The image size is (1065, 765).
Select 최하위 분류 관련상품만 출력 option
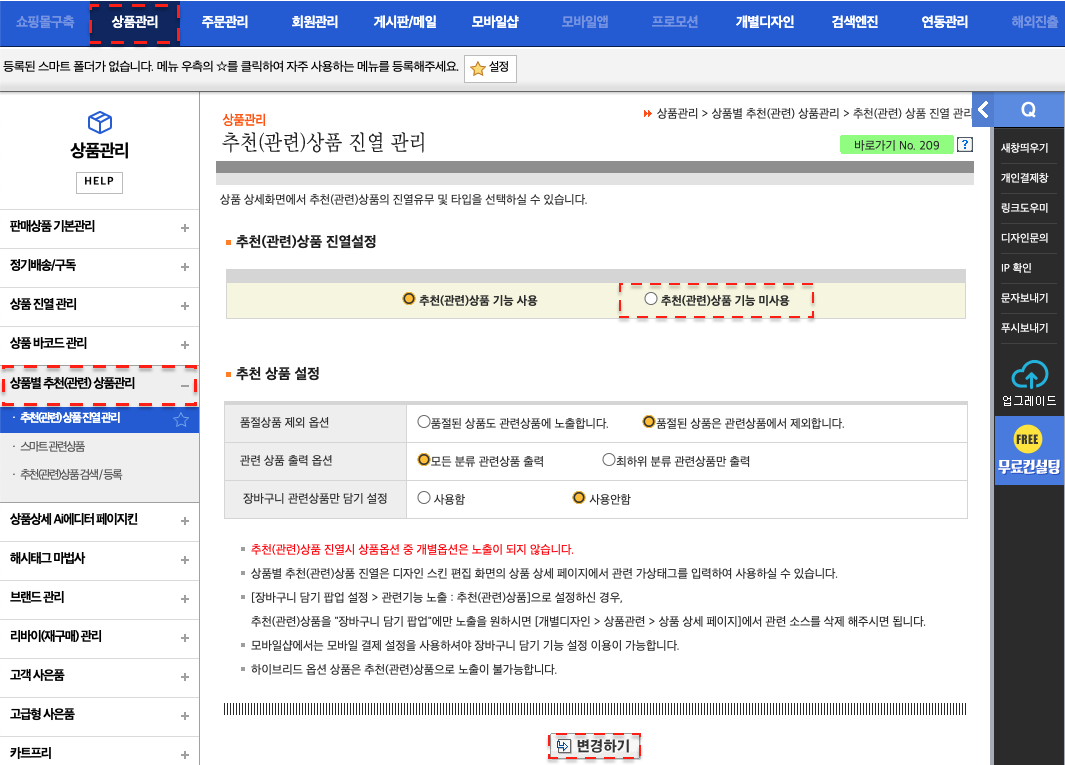[x=608, y=460]
